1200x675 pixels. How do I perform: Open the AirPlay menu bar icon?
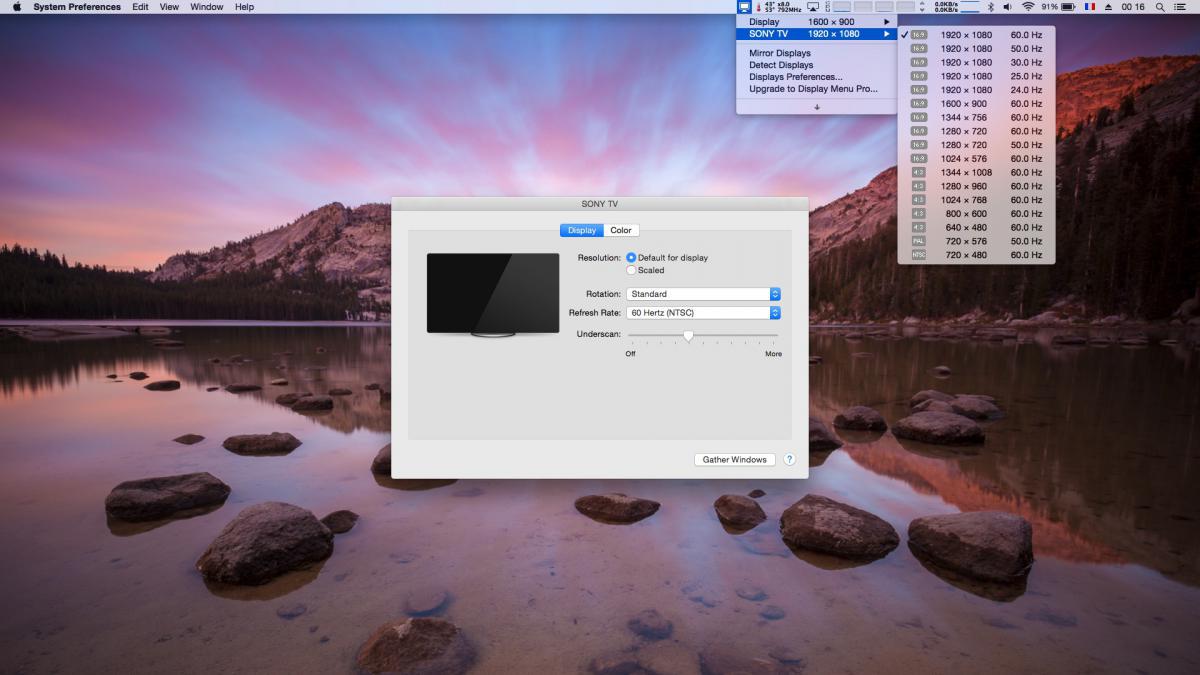(815, 7)
